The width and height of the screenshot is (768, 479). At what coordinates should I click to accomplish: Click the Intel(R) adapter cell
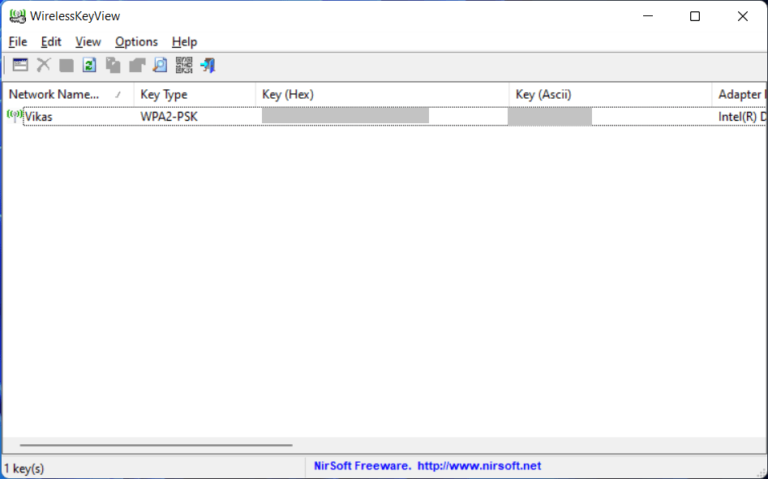point(742,117)
